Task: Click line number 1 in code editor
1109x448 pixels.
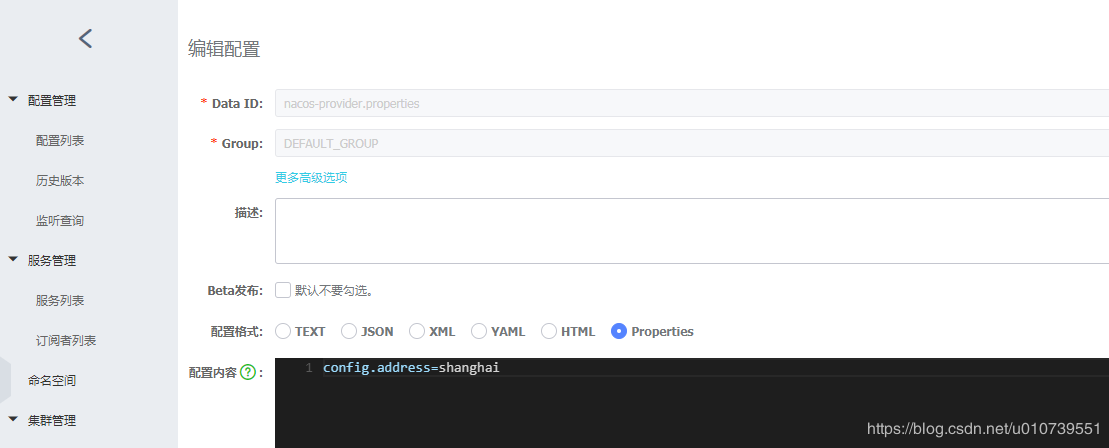Action: pyautogui.click(x=309, y=368)
